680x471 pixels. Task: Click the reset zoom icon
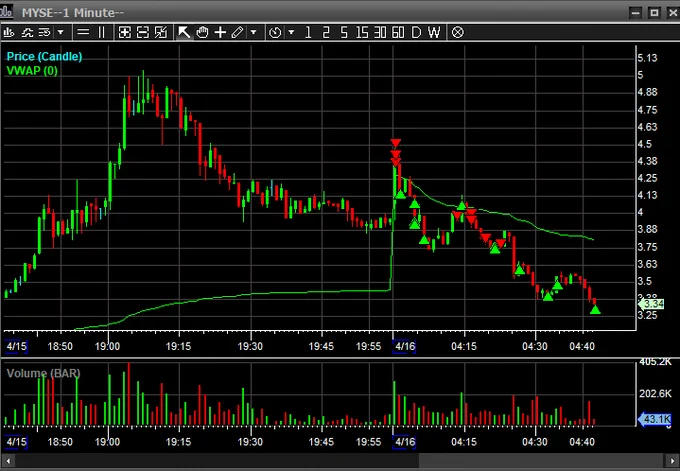coord(161,33)
